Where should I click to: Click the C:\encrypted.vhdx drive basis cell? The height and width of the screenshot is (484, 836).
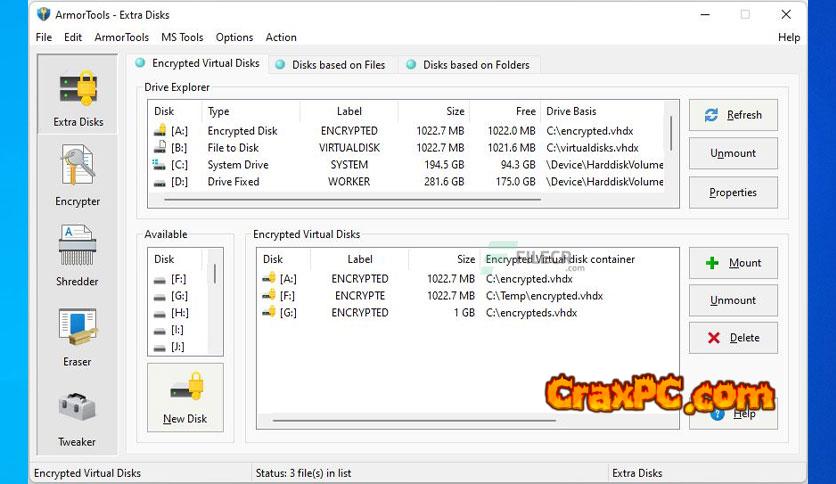[590, 131]
